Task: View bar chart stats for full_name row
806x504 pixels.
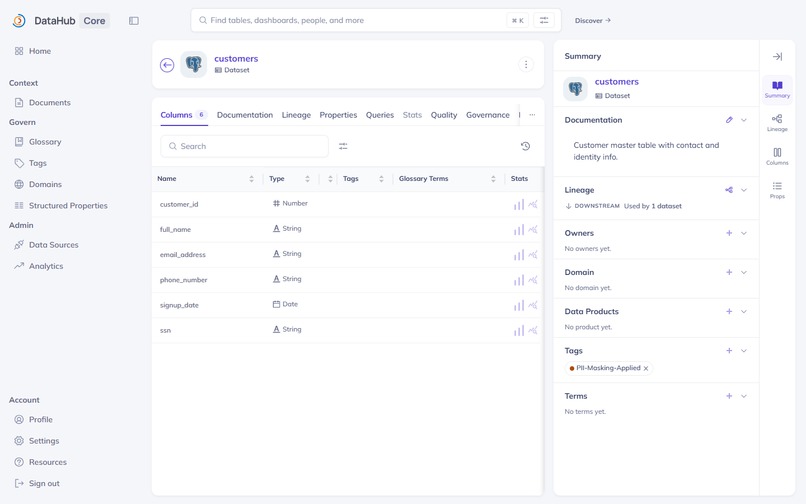Action: (519, 229)
